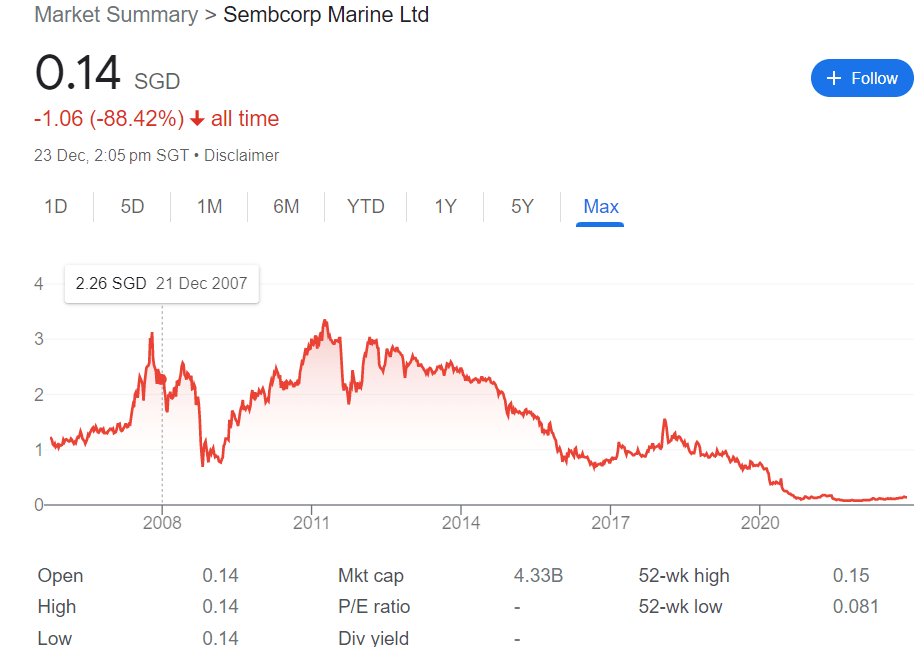
Task: Click the 2011 label on time axis
Action: tap(311, 523)
